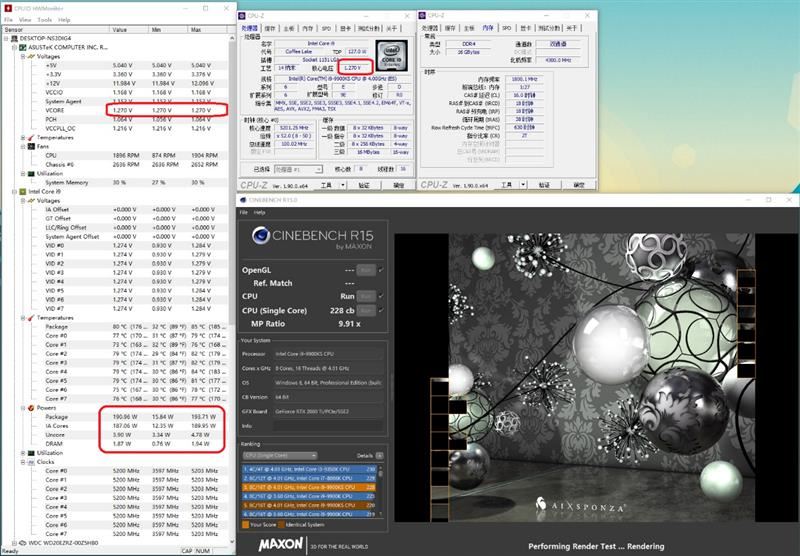Expand the WDC WD20EZRZ drive node
Viewport: 800px width, 556px height.
[x=14, y=543]
